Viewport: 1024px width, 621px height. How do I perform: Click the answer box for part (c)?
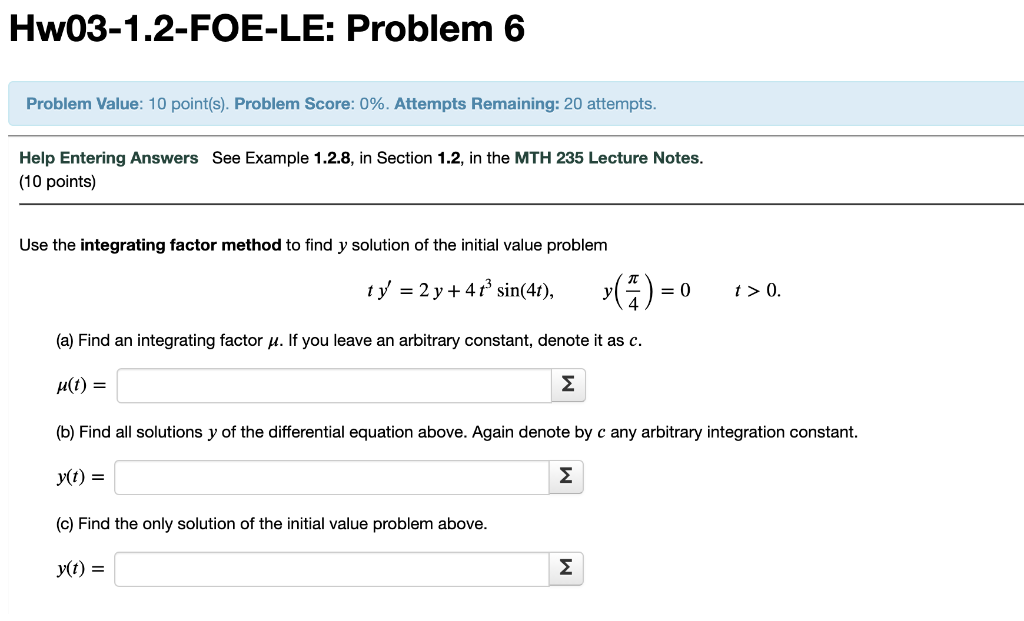tap(330, 569)
